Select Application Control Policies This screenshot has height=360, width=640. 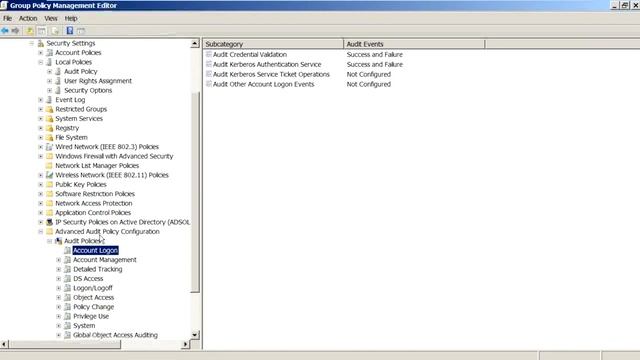tap(93, 213)
